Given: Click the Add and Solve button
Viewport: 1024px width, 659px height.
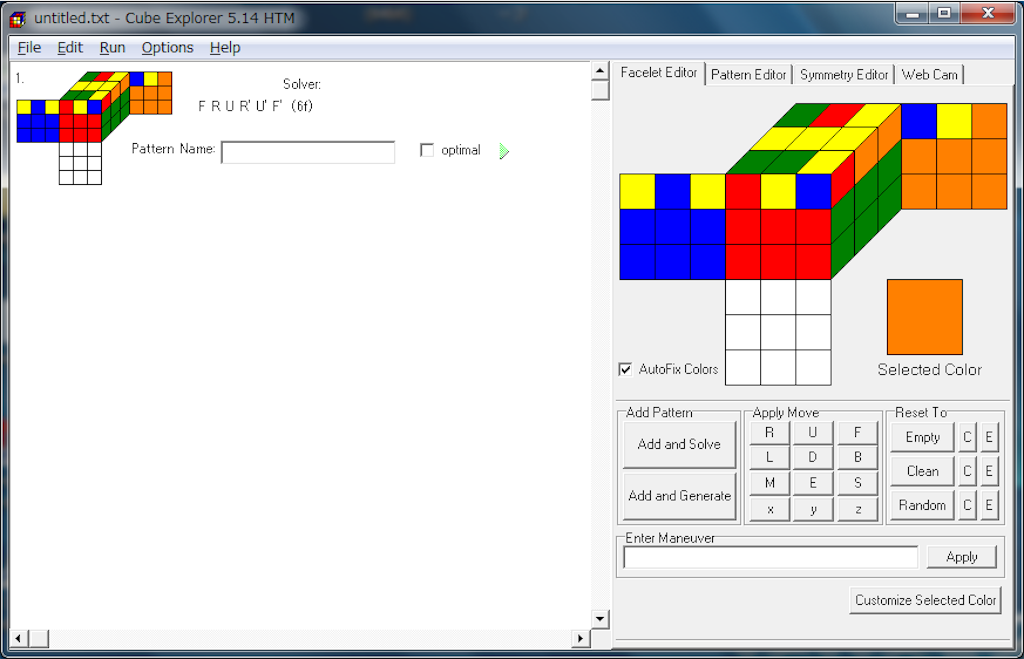Looking at the screenshot, I should coord(679,444).
